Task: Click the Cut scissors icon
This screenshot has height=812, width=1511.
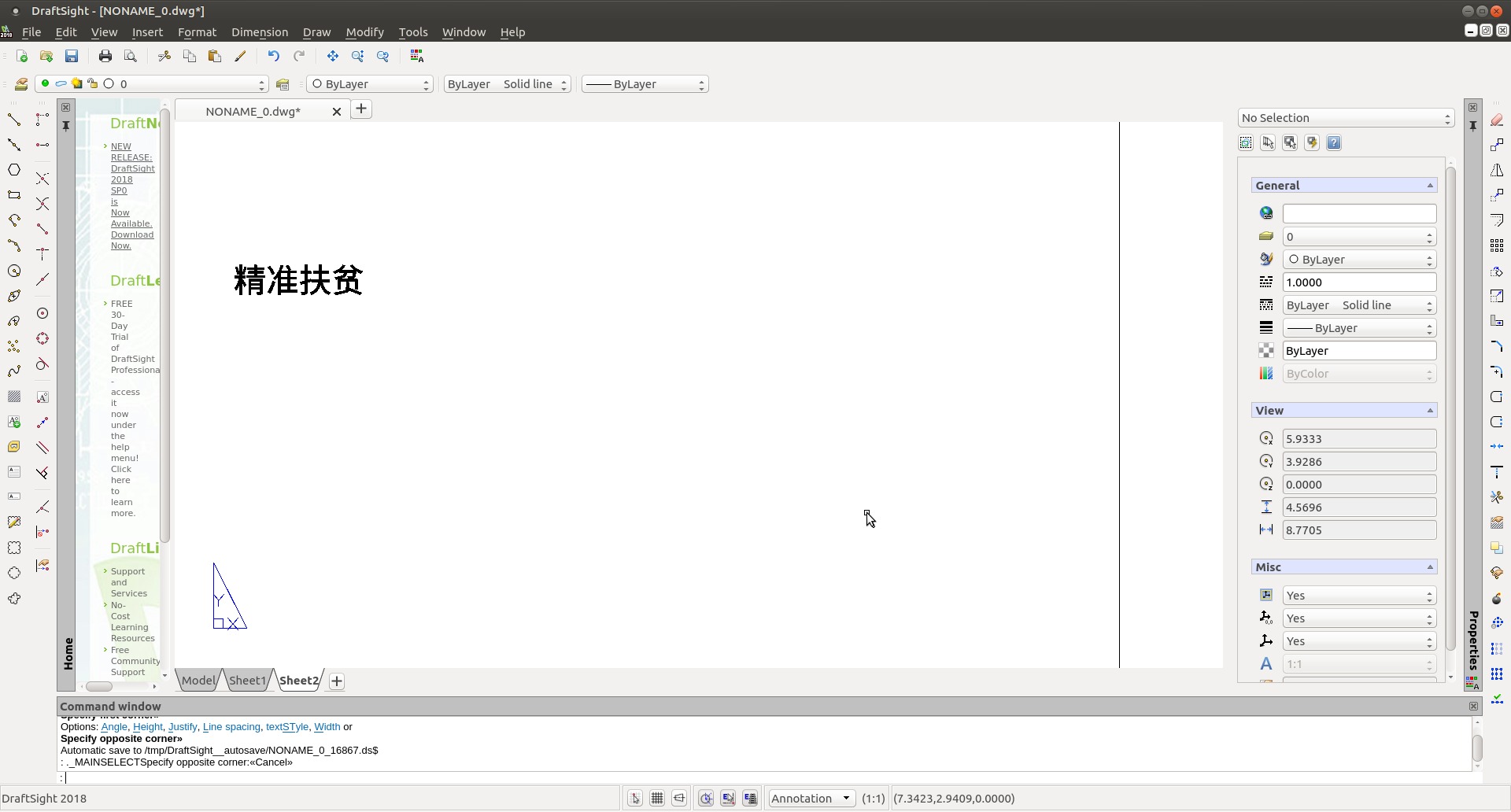Action: pos(164,56)
